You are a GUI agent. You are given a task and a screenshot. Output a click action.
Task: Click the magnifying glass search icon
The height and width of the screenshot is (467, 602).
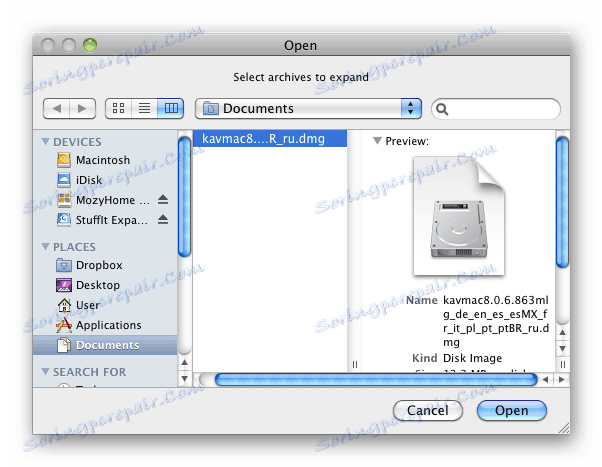pos(442,109)
